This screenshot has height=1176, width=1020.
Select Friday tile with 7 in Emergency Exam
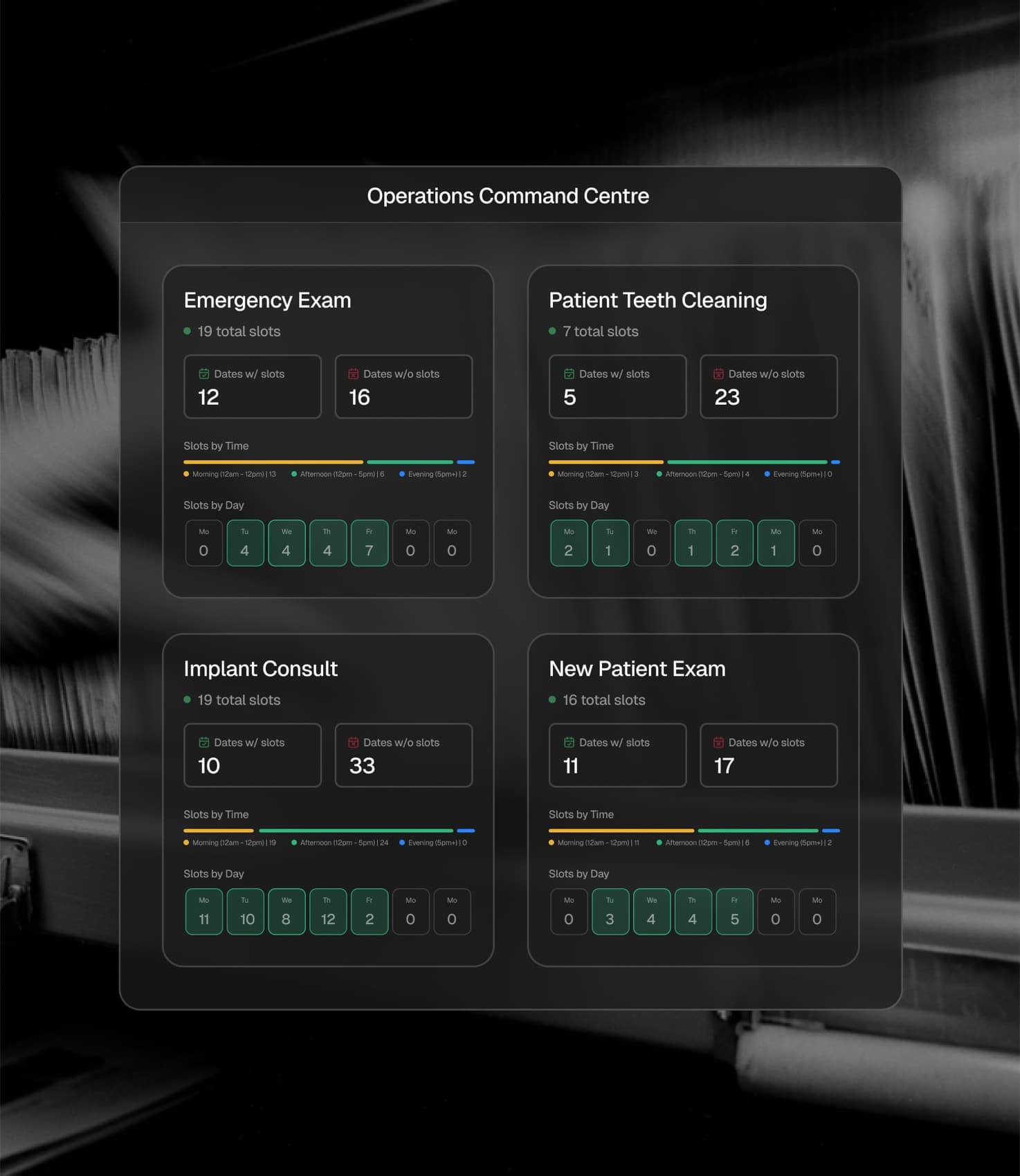pyautogui.click(x=370, y=543)
